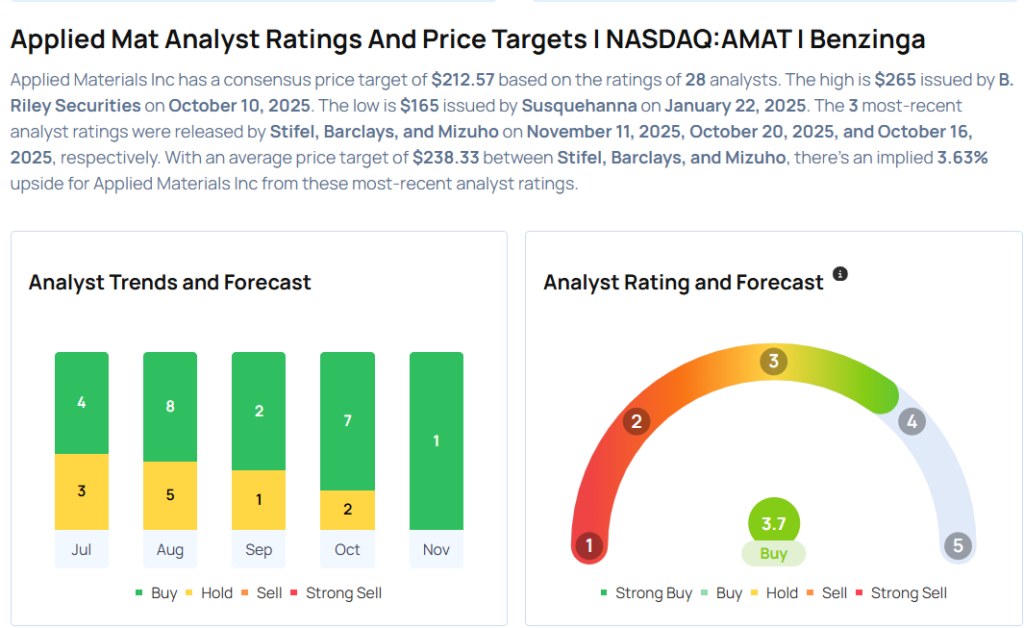Toggle Strong Sell legend under the rating gauge
This screenshot has width=1024, height=628.
[901, 593]
